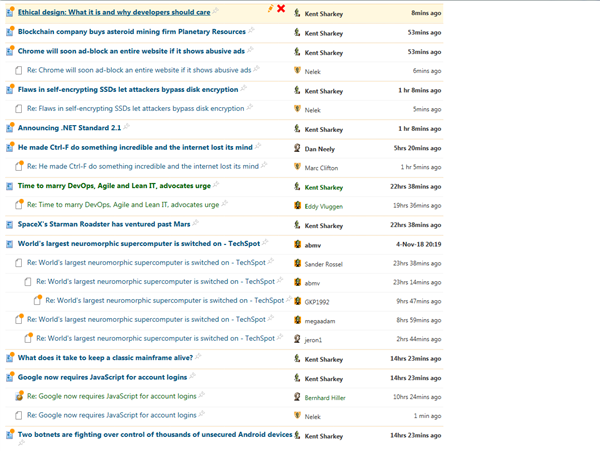The image size is (600, 451).
Task: Open GKP1992's reply about neuromorphic supercomputer
Action: [165, 301]
